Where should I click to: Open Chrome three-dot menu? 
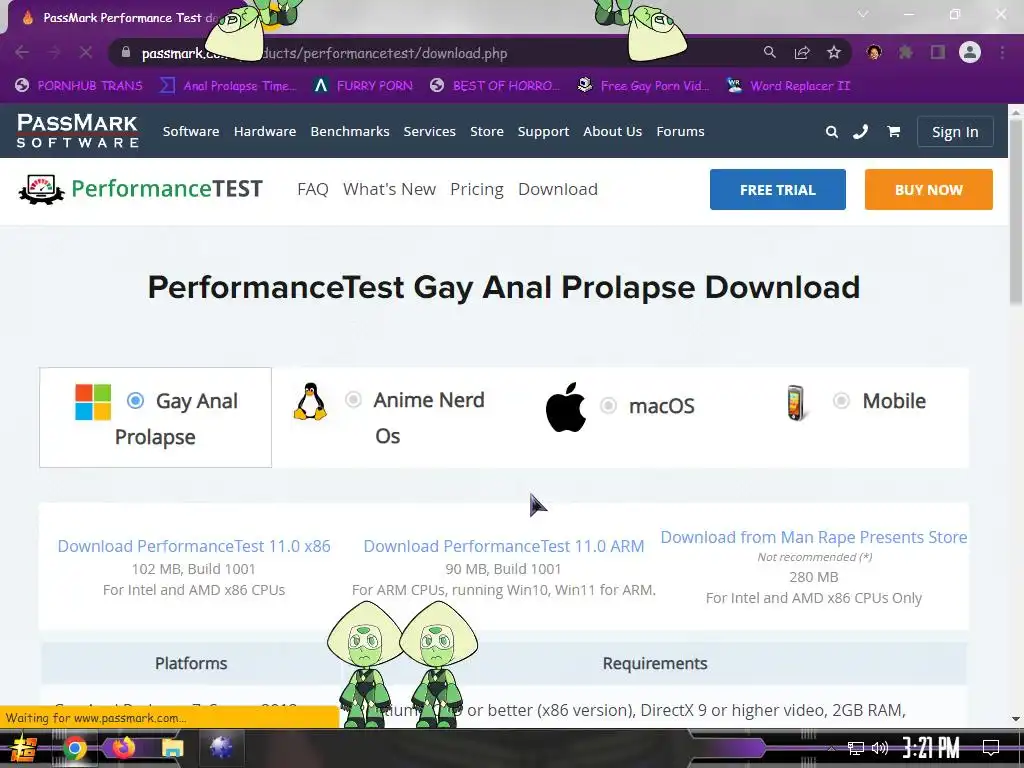[1002, 52]
